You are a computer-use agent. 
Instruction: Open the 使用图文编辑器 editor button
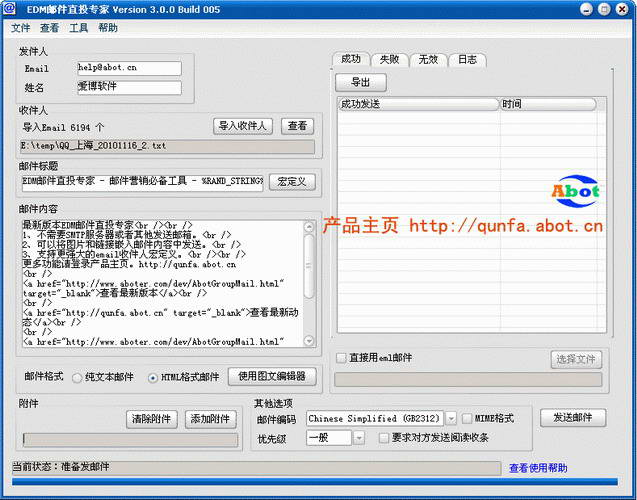tap(272, 377)
